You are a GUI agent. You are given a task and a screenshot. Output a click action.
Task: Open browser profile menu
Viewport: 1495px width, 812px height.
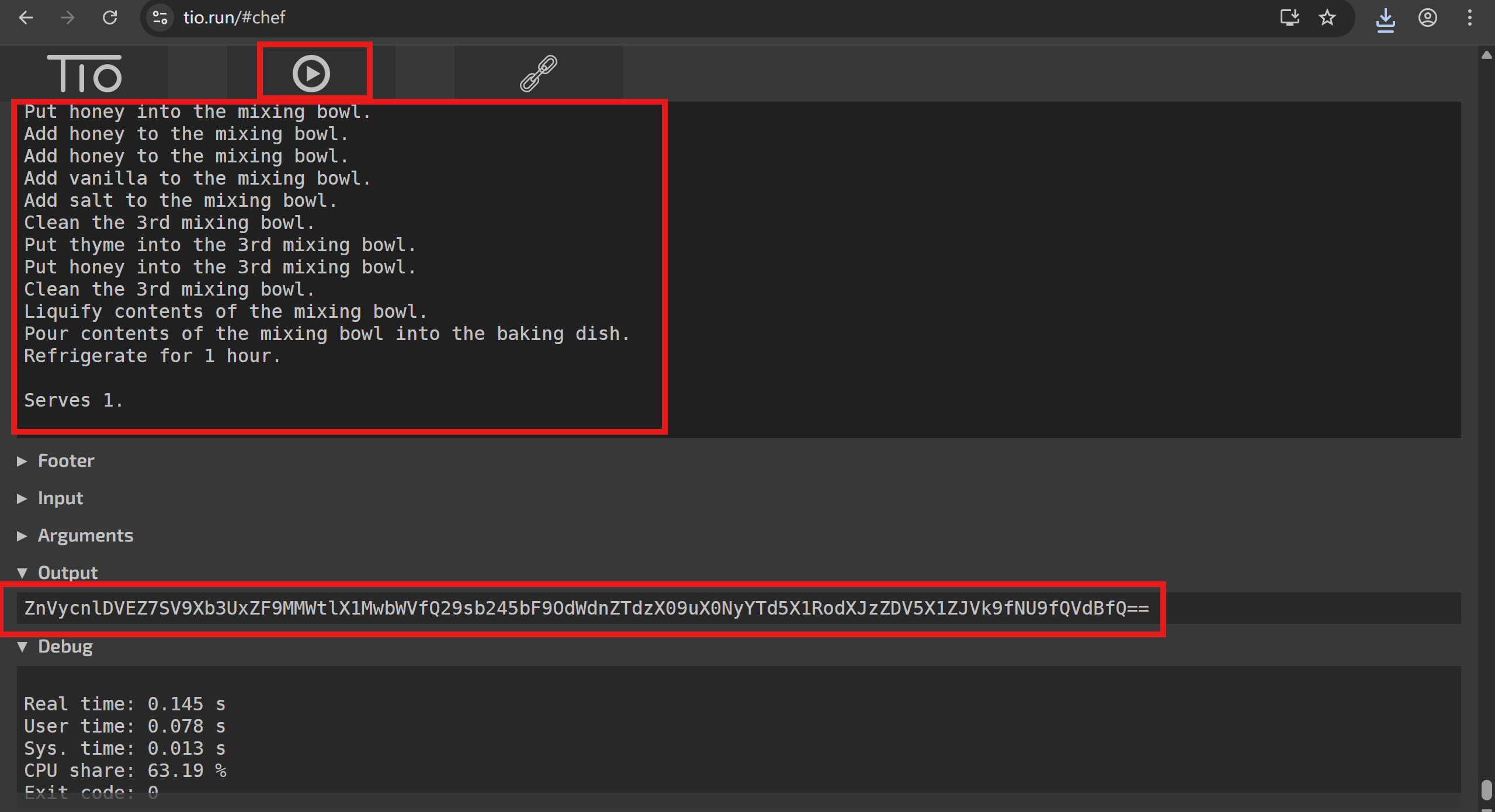(1427, 18)
